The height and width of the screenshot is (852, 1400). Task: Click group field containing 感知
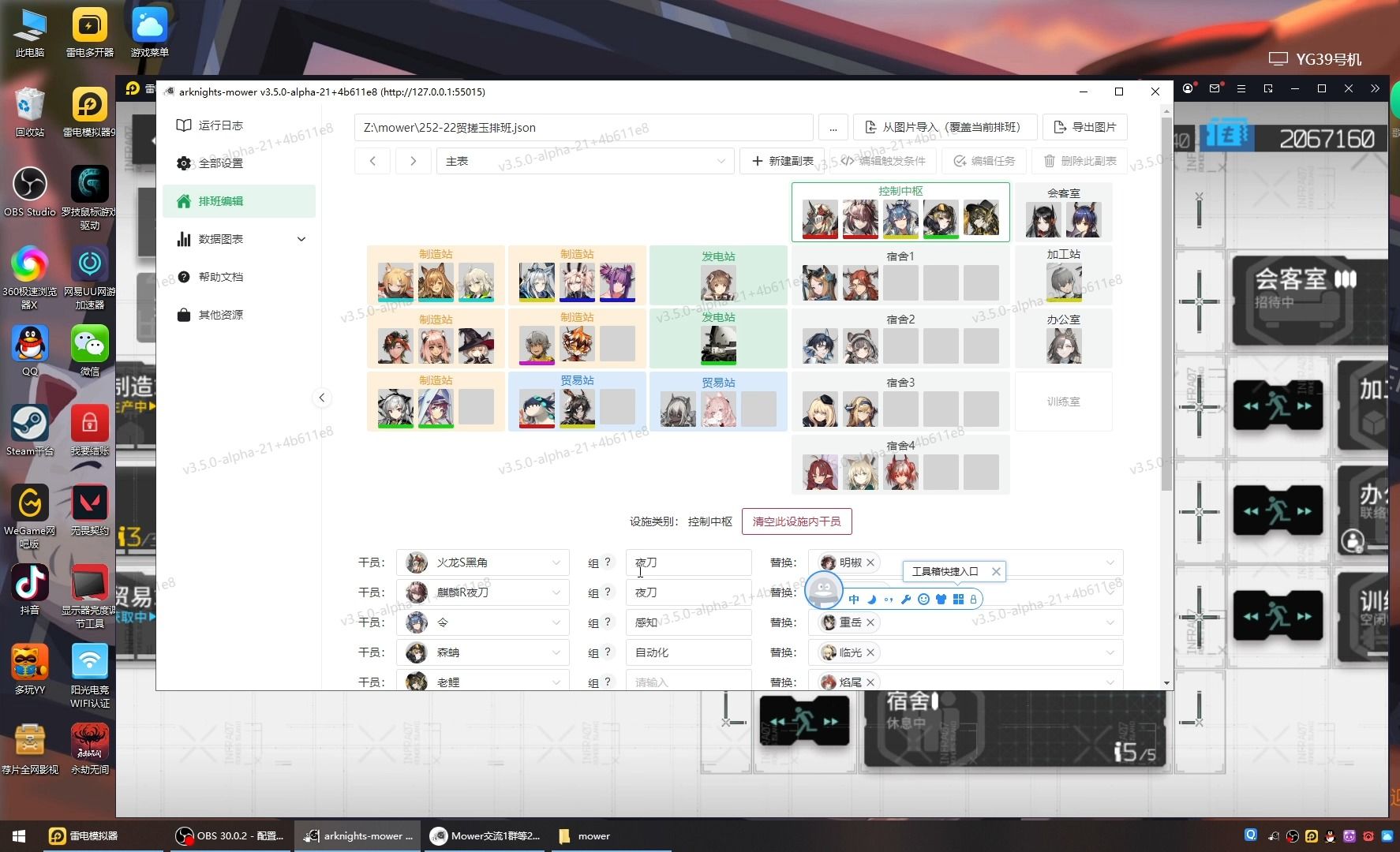point(688,622)
